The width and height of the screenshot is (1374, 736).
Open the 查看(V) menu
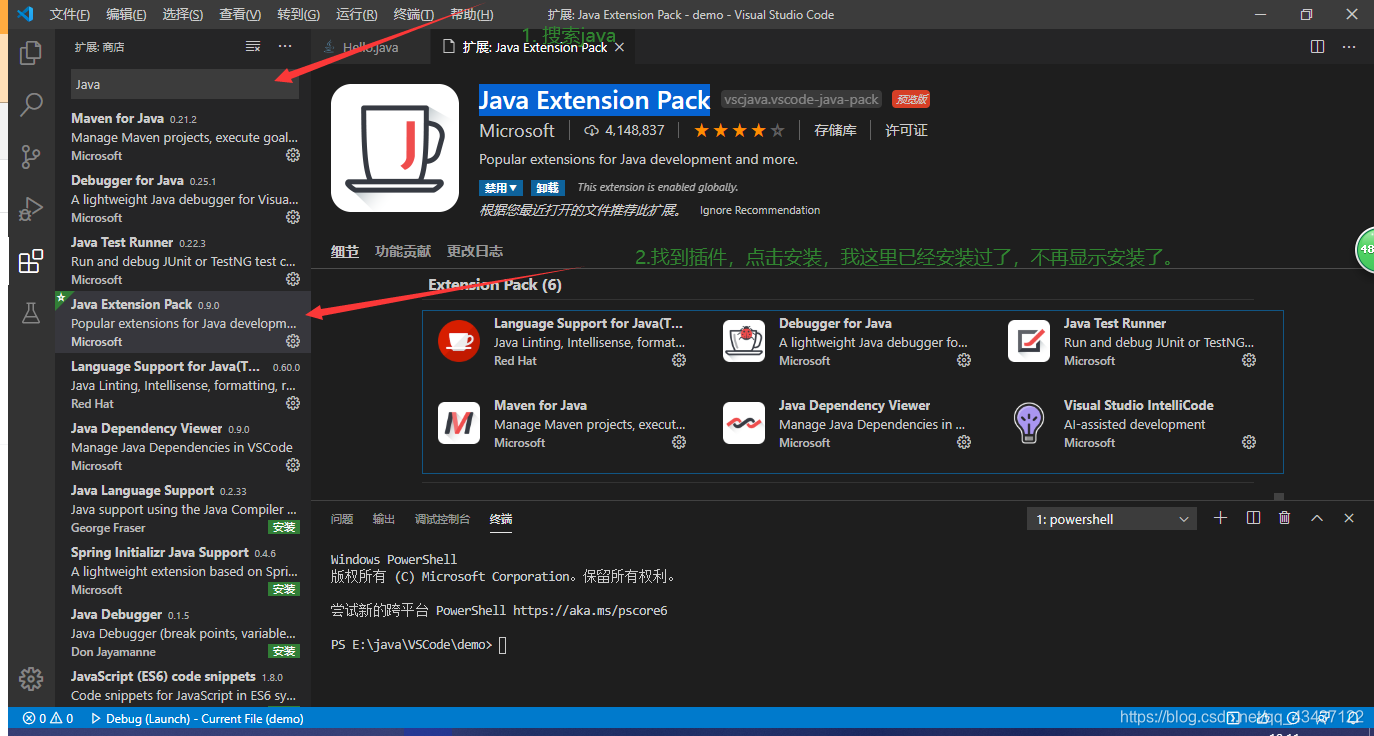[240, 14]
